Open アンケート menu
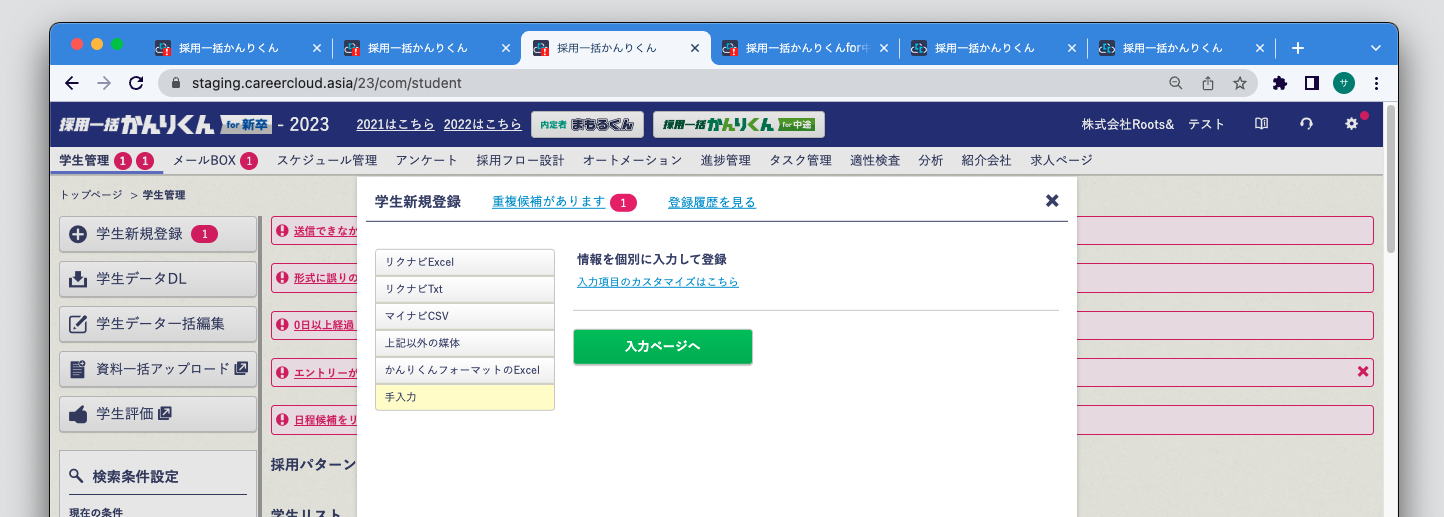 [x=426, y=160]
